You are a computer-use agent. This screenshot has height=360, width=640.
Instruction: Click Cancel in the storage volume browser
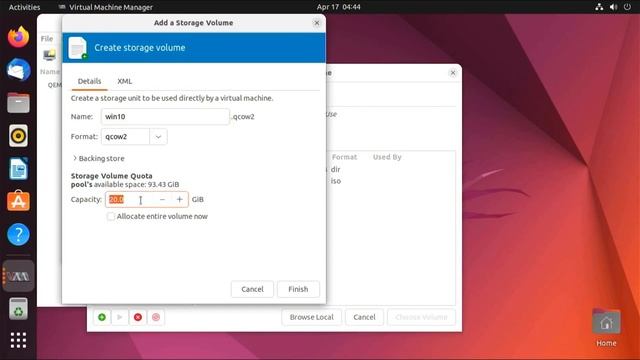coord(364,317)
